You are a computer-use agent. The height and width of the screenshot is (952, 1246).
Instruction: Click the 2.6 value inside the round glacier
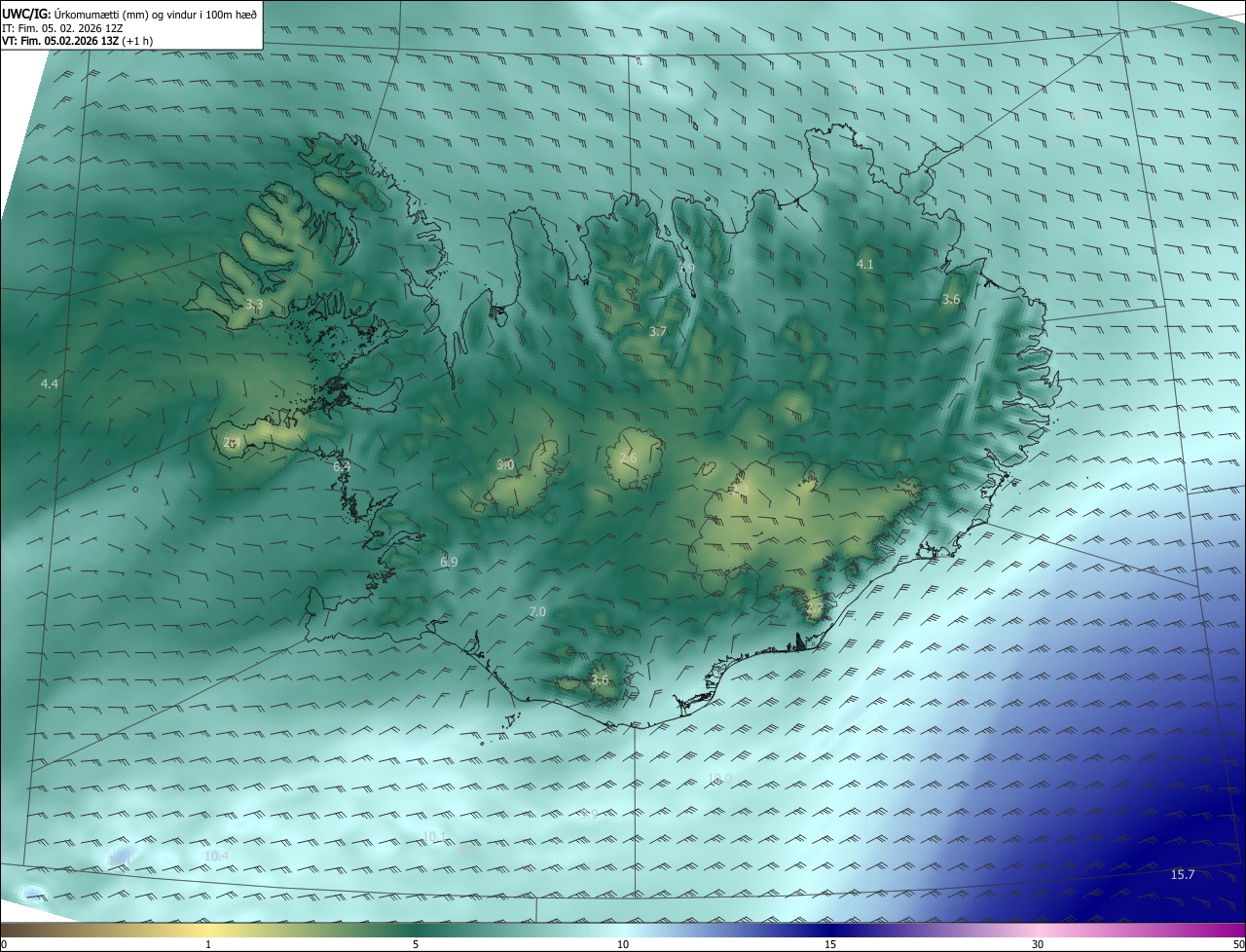(x=628, y=458)
